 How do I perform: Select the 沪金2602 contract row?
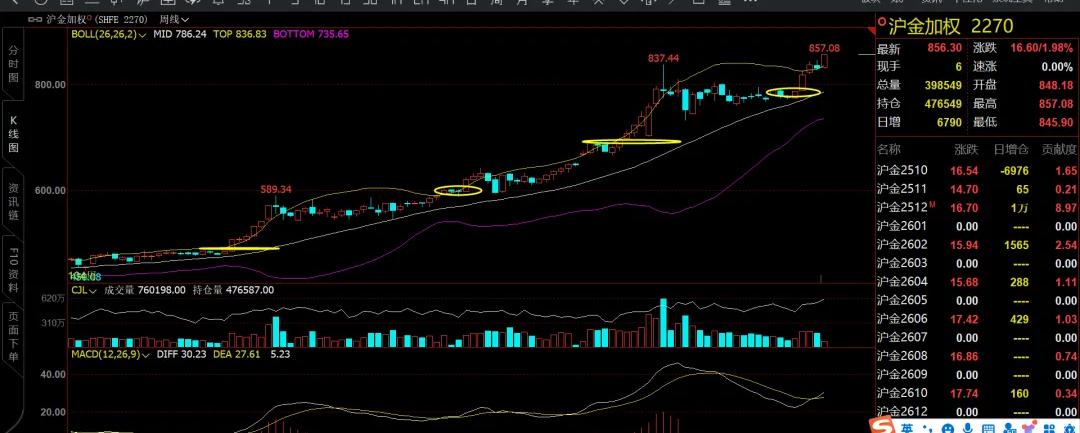click(x=978, y=244)
